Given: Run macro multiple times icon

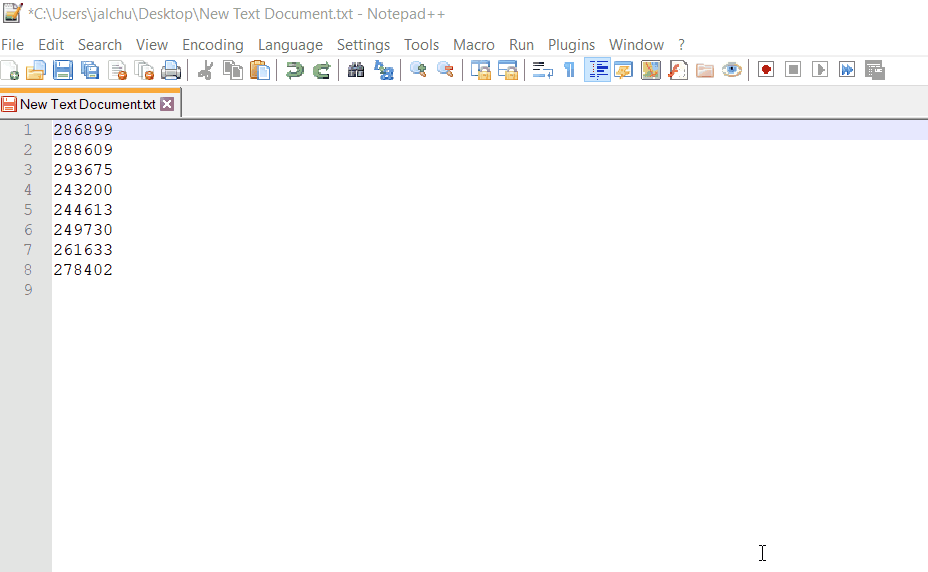Looking at the screenshot, I should pyautogui.click(x=847, y=70).
